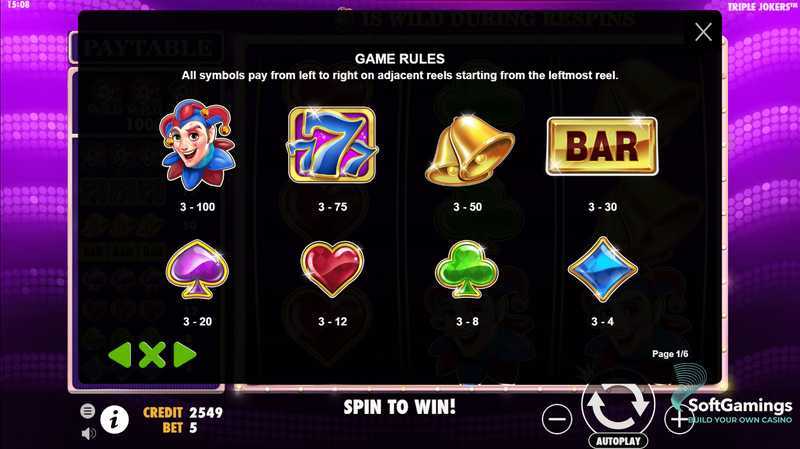Click the Page 1/6 indicator
Viewport: 800px width, 449px height.
670,354
